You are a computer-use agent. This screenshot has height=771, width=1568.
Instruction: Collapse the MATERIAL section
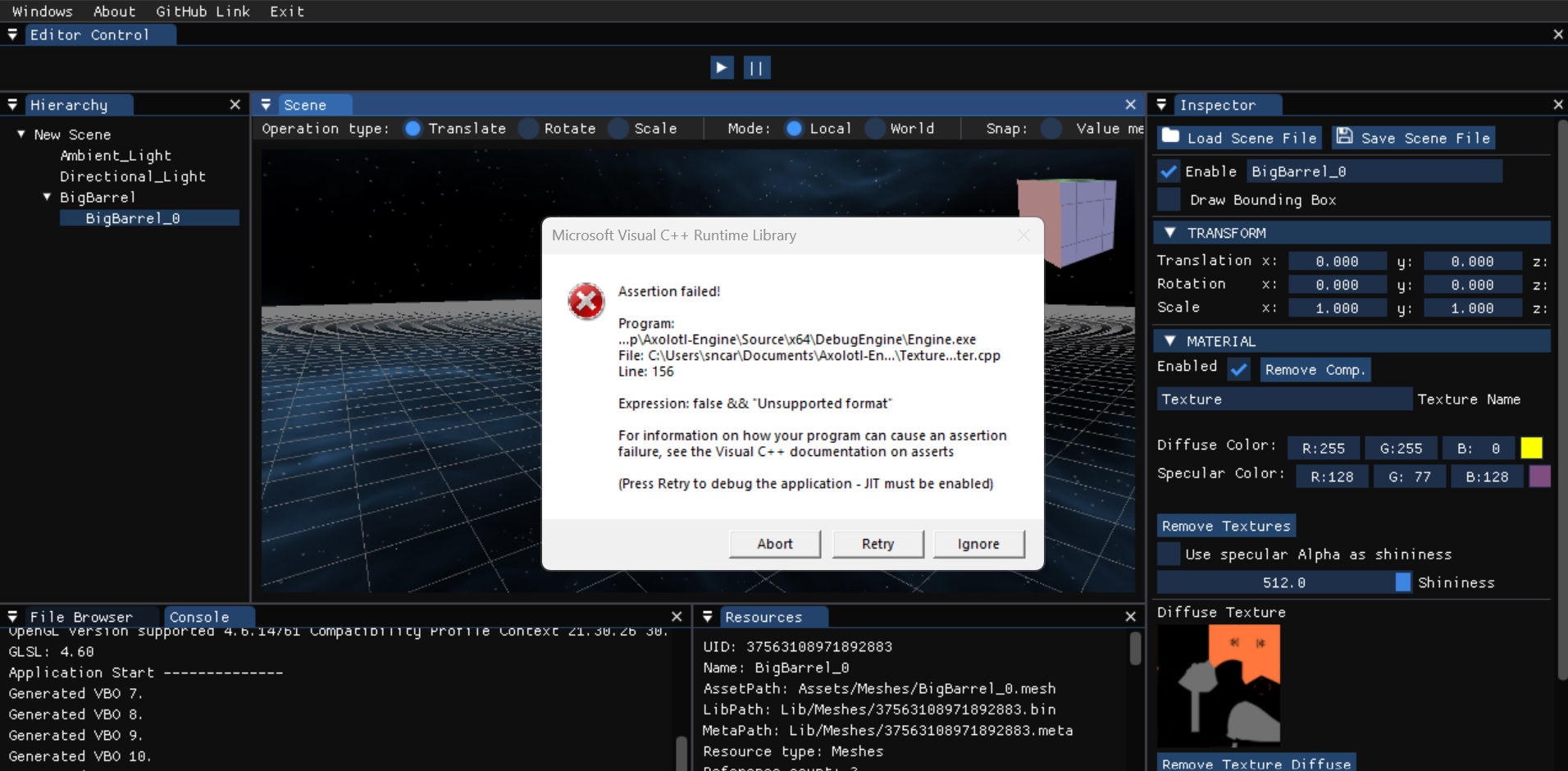point(1171,340)
